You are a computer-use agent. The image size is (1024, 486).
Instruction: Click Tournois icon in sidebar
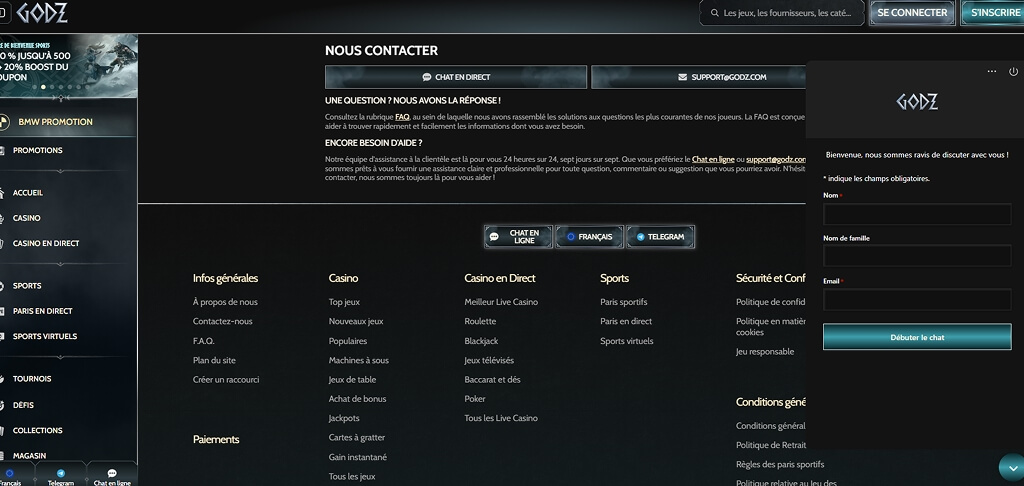2,379
